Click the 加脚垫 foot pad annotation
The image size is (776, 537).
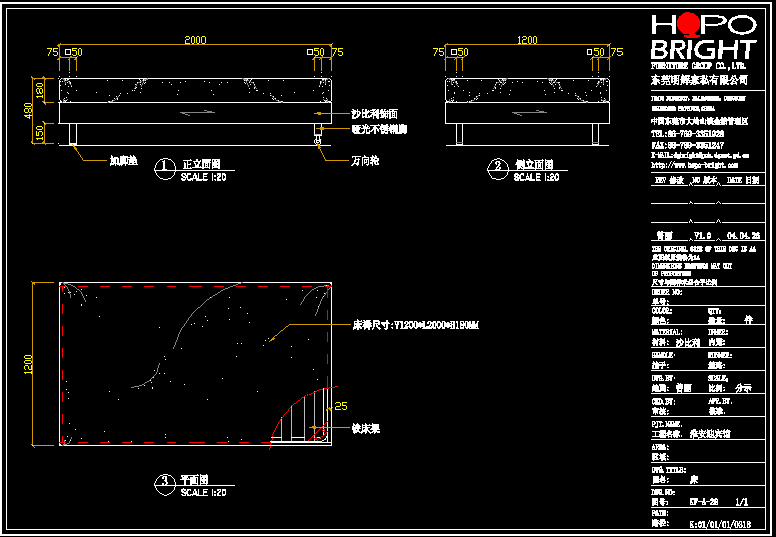pos(123,161)
